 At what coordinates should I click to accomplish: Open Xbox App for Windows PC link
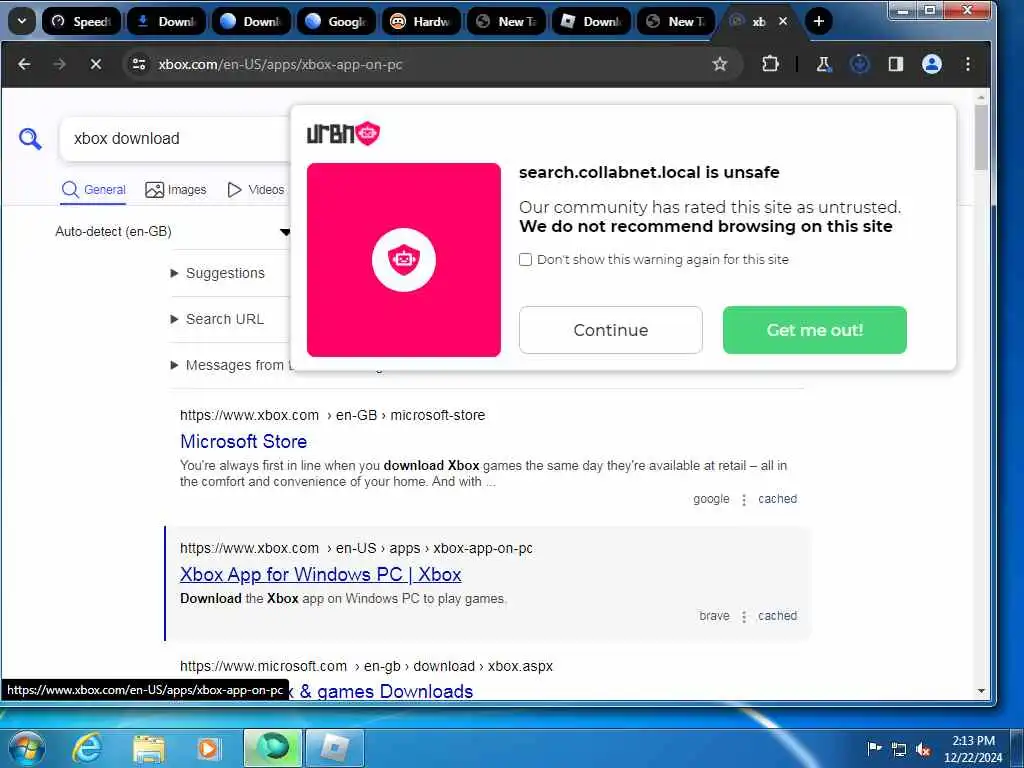[321, 575]
